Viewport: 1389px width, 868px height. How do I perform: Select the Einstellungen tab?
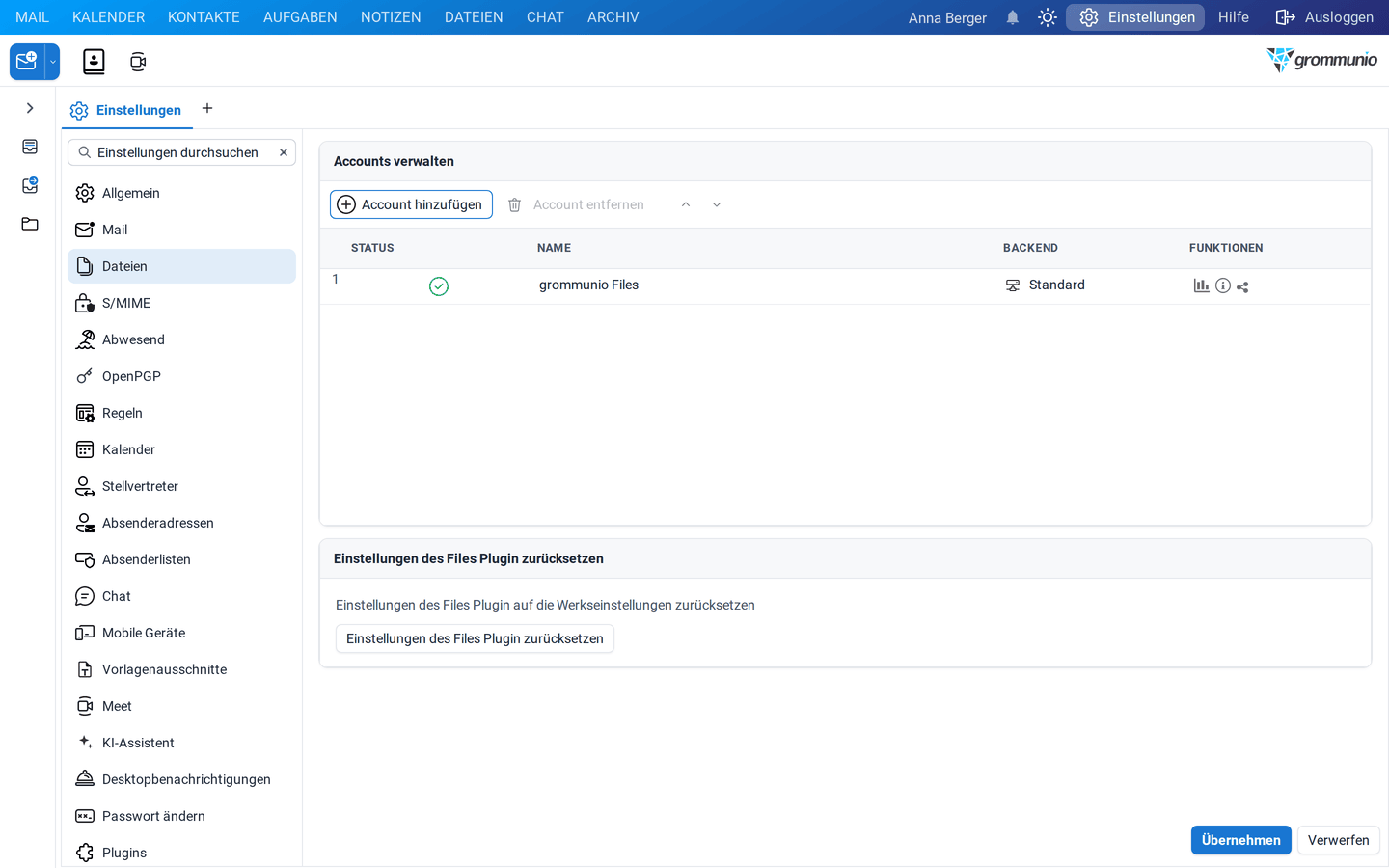pyautogui.click(x=127, y=110)
